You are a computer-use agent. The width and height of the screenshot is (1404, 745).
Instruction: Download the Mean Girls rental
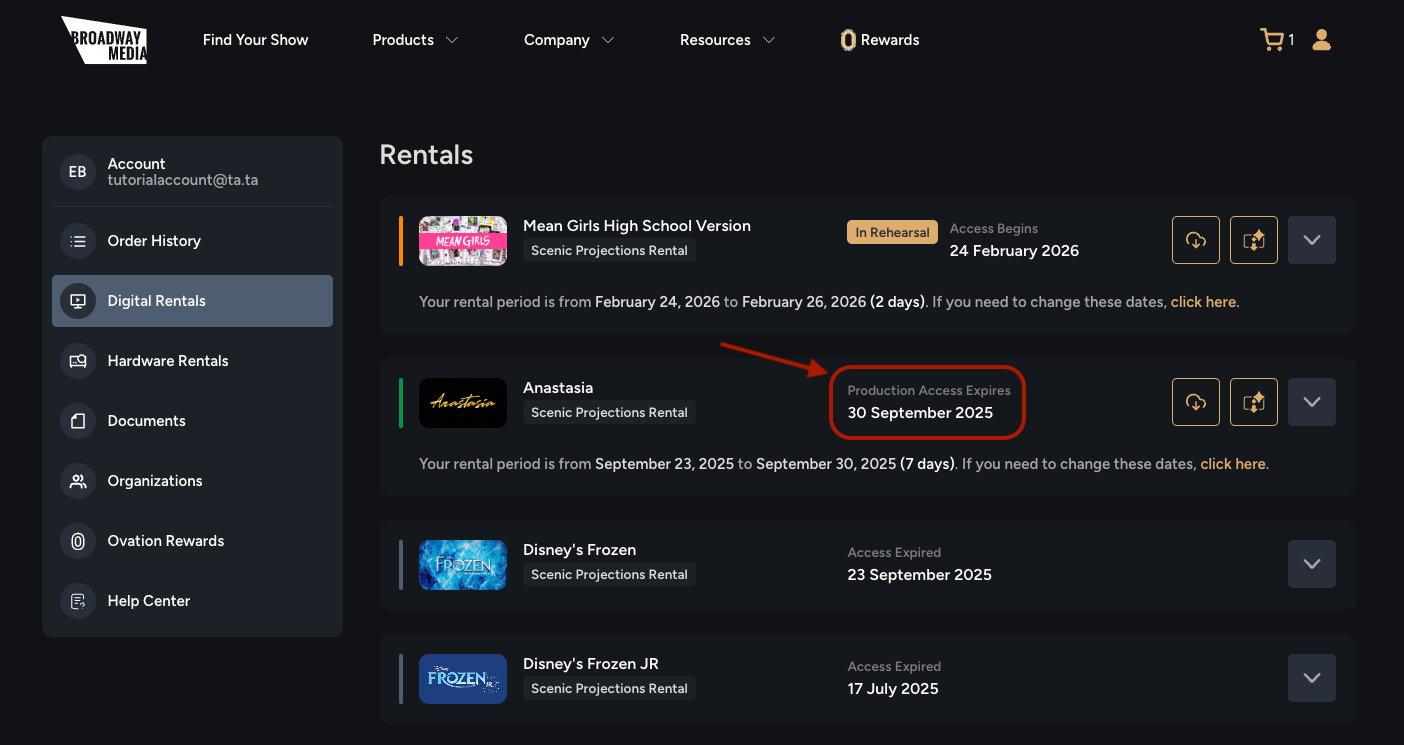1196,240
